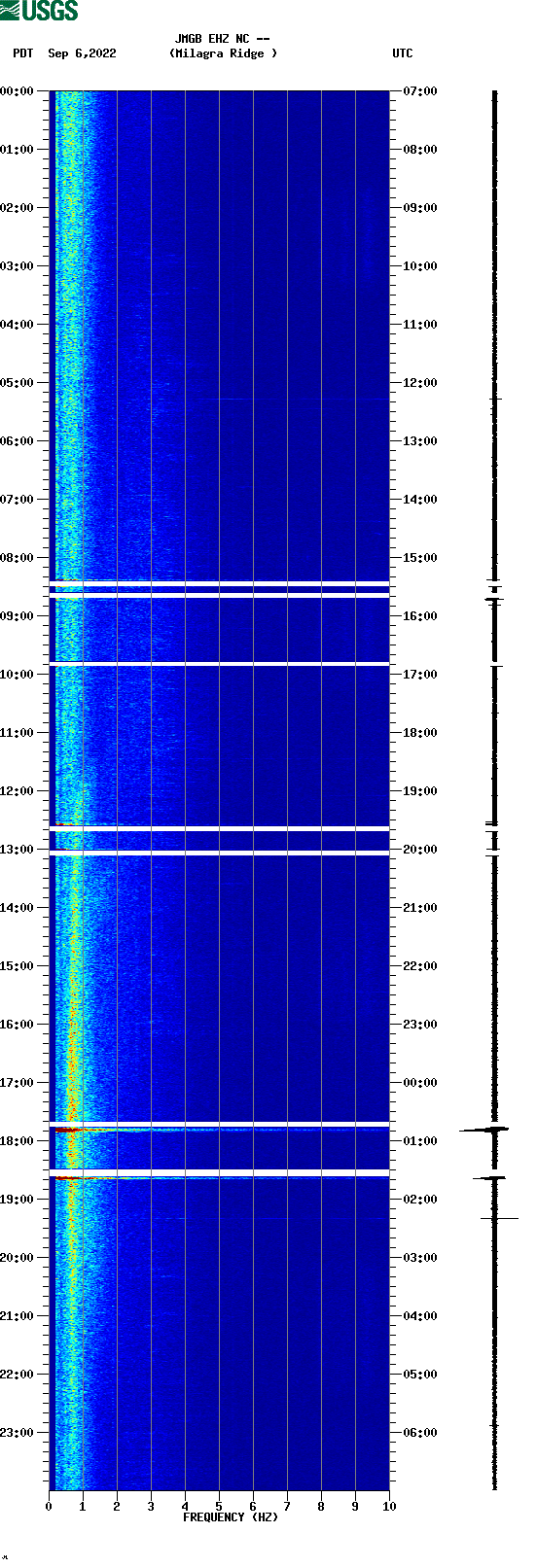Image resolution: width=537 pixels, height=1568 pixels.
Task: Click the station title JMGB EHZ NC --
Action: click(x=223, y=39)
